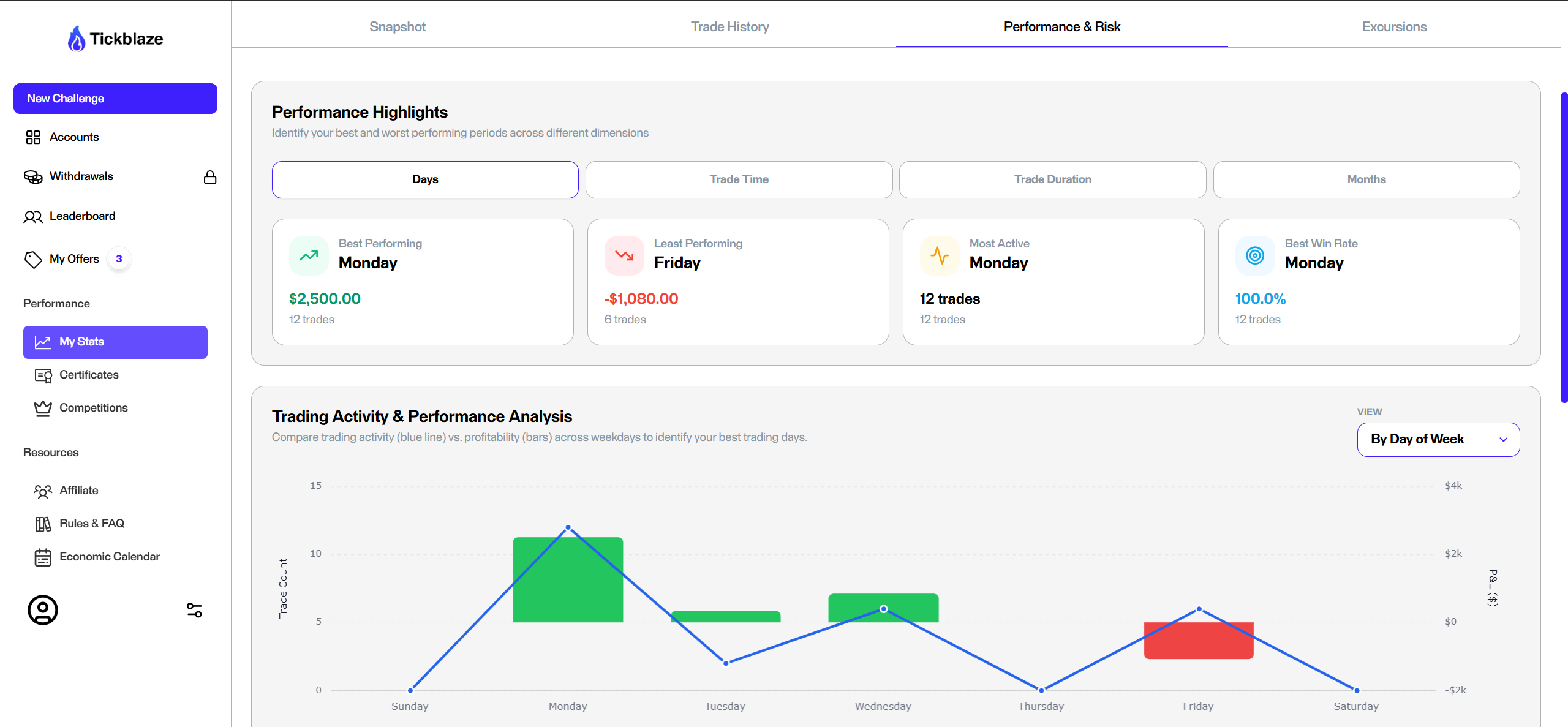Open the user profile avatar icon
Viewport: 1568px width, 727px height.
(43, 610)
